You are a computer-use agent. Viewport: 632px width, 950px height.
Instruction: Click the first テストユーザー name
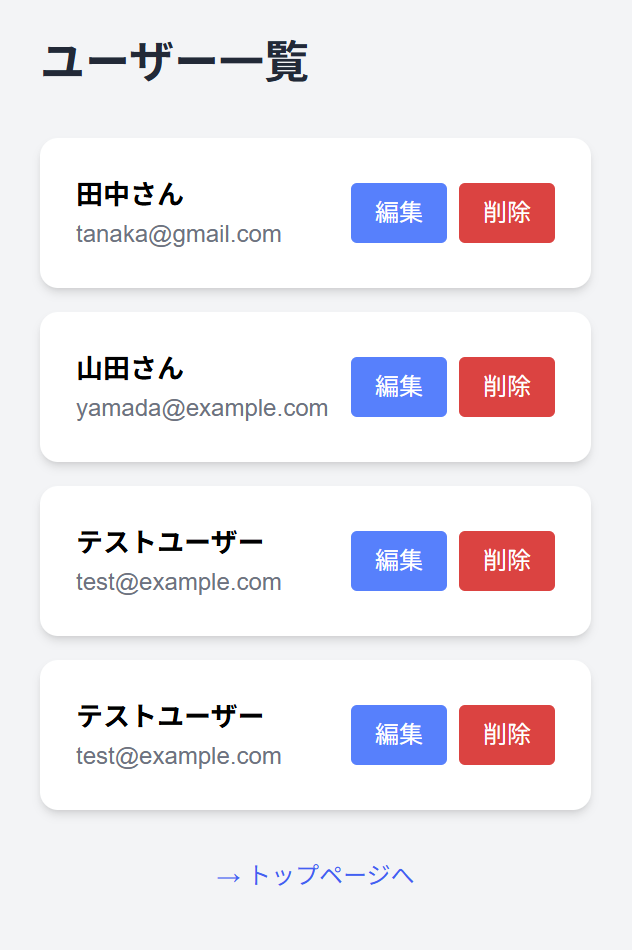170,543
